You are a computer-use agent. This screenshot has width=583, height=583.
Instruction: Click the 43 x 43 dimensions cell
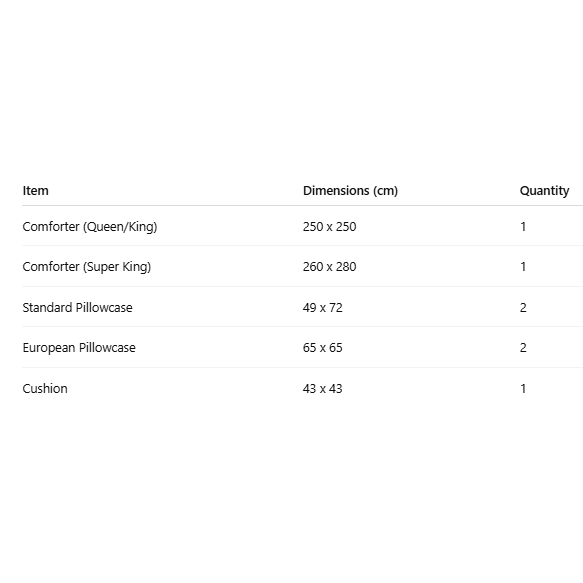click(322, 389)
